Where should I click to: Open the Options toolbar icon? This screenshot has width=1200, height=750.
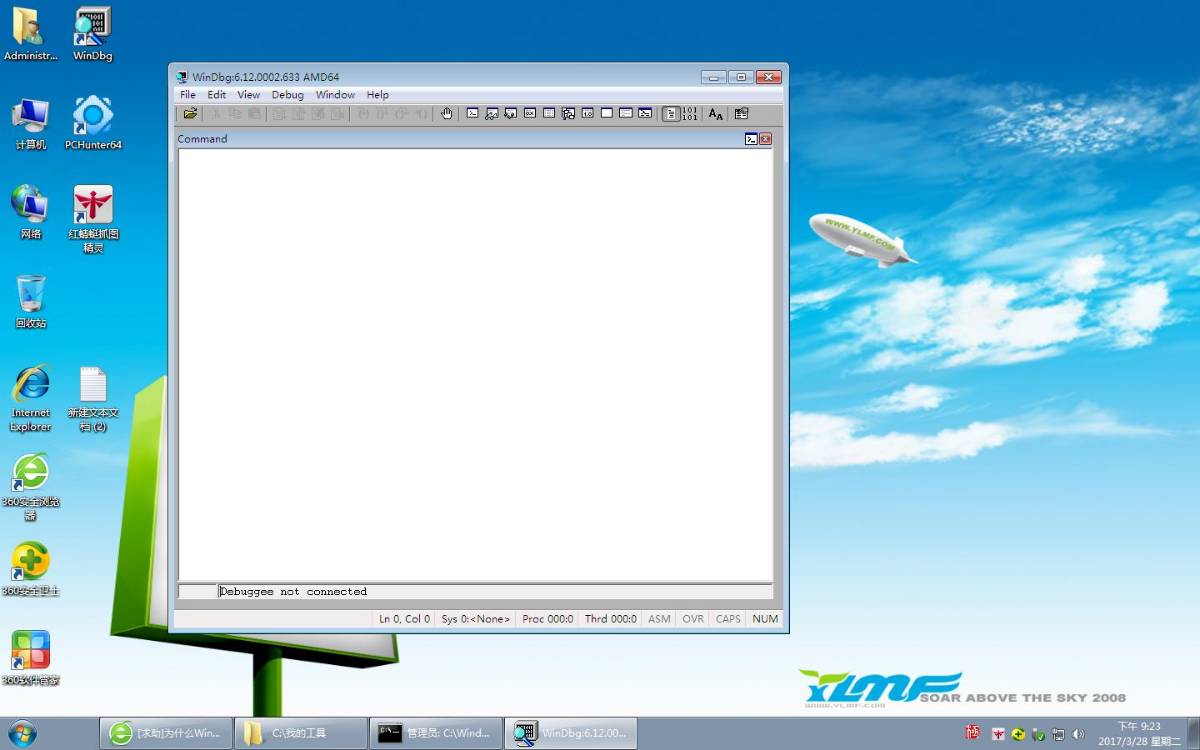741,113
